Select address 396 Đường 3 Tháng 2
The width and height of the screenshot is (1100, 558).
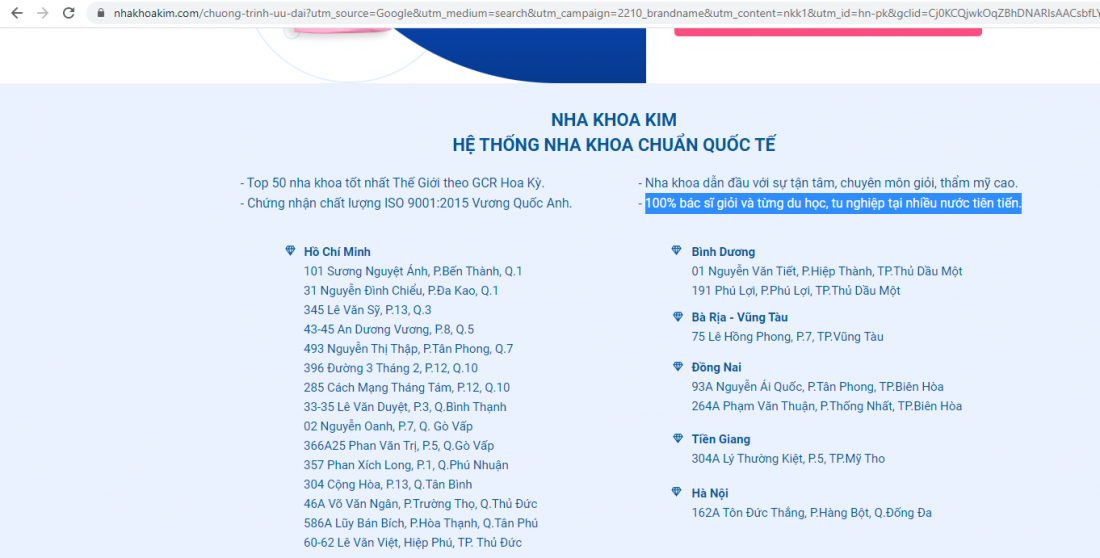391,368
